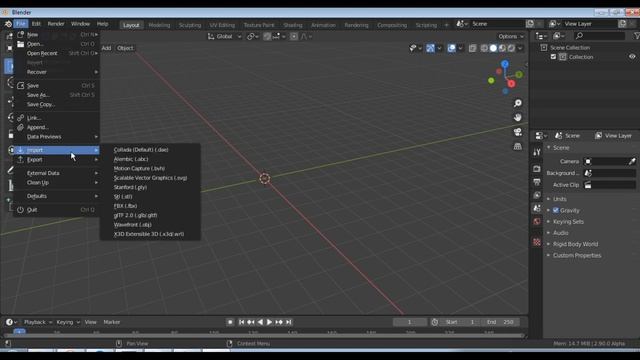The image size is (640, 360).
Task: Open the Scene properties tab icon
Action: (x=537, y=209)
